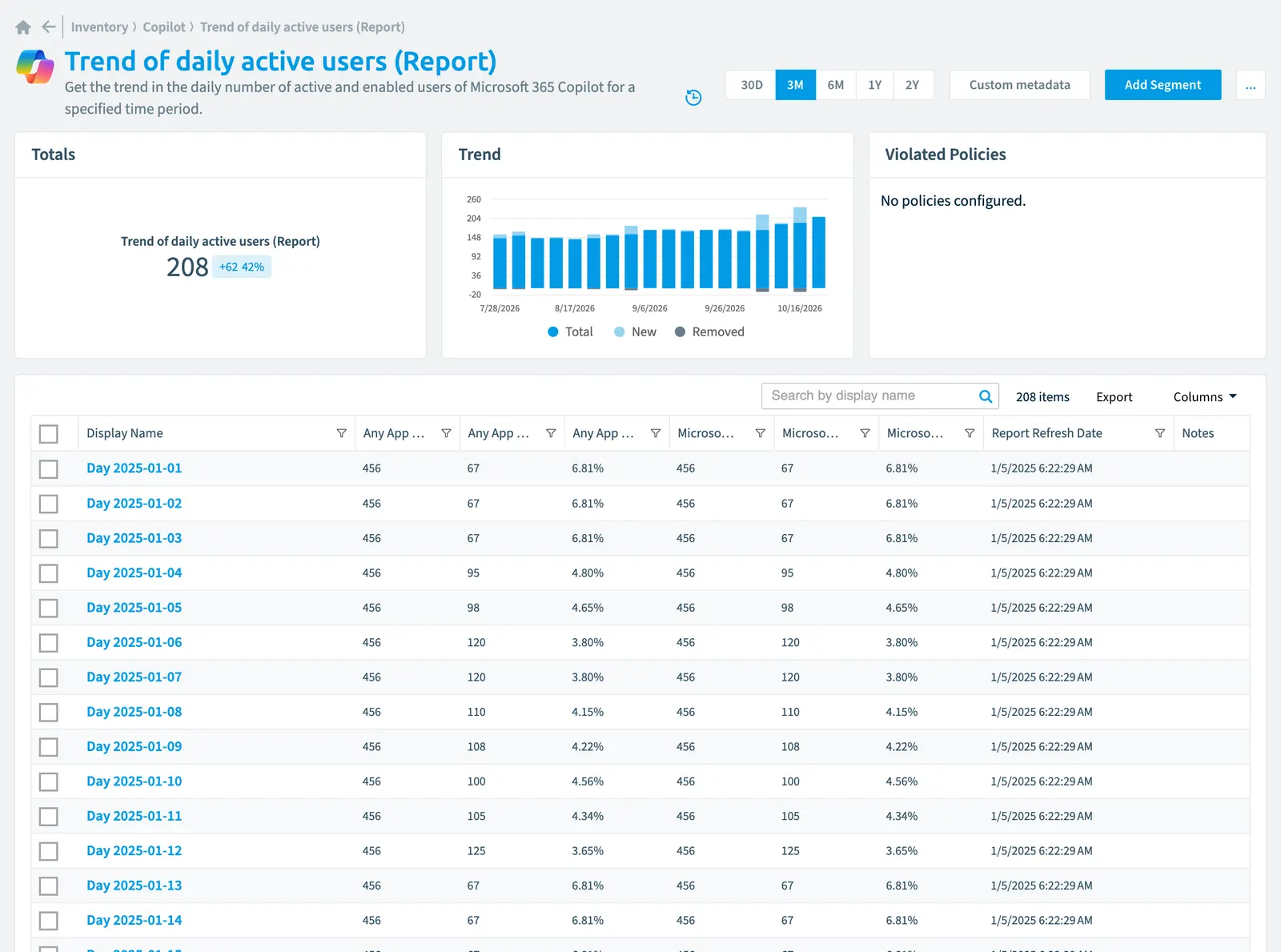Viewport: 1281px width, 952px height.
Task: Sort by the Display Name column header
Action: [x=125, y=433]
